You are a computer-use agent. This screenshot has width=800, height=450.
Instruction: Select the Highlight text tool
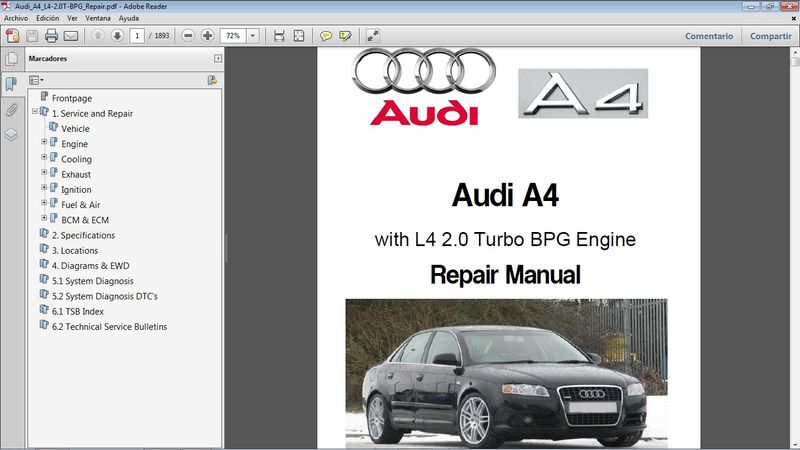tap(345, 36)
